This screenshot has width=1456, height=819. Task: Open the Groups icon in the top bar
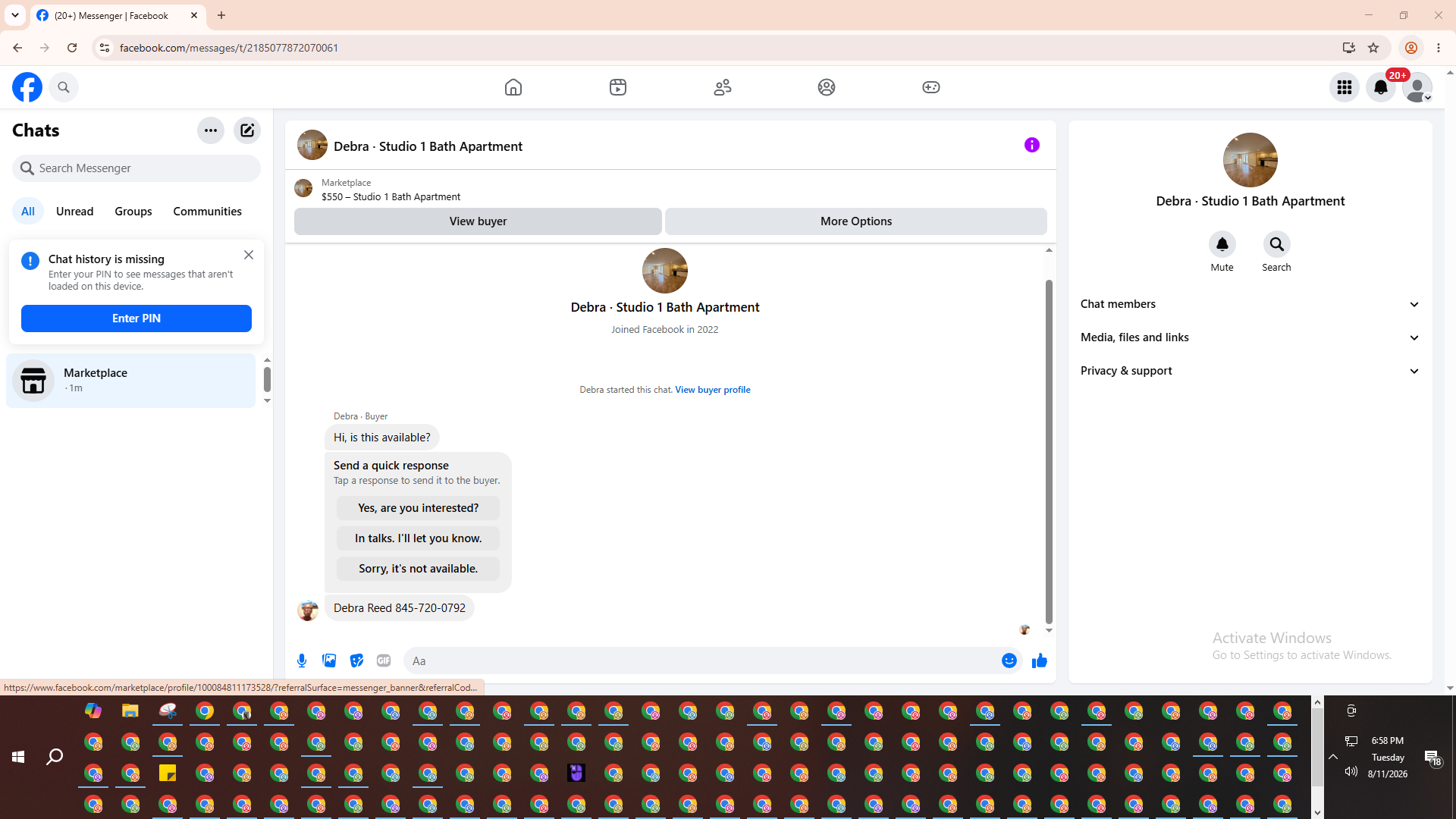point(827,87)
